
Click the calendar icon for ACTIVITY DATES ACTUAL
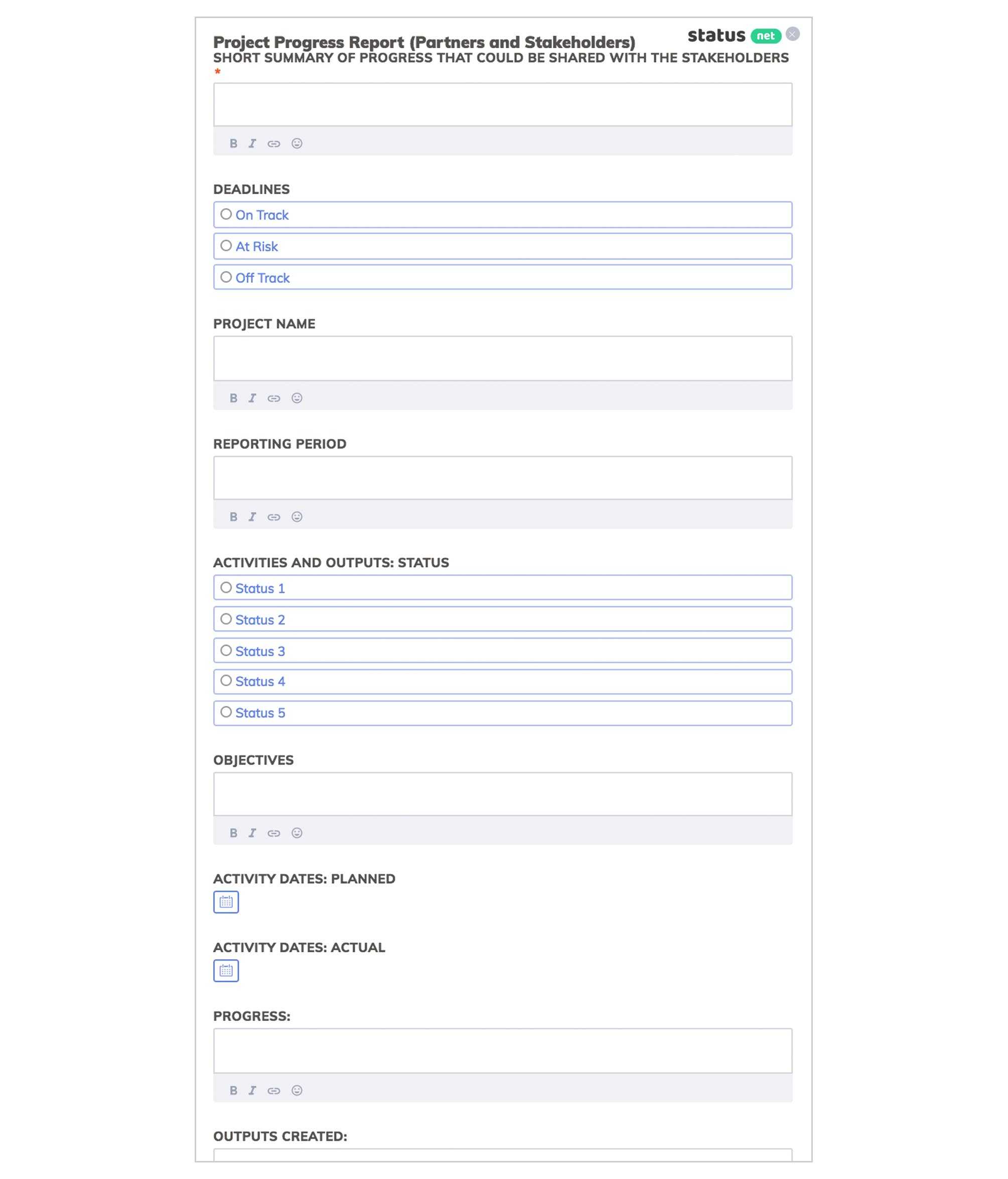[225, 970]
